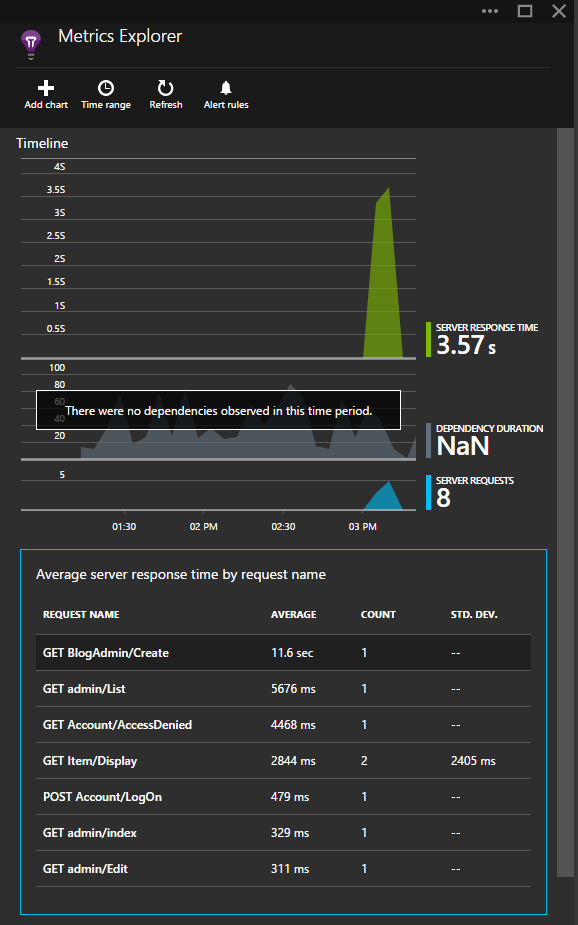Open the Time range clock icon
The width and height of the screenshot is (578, 925).
106,88
